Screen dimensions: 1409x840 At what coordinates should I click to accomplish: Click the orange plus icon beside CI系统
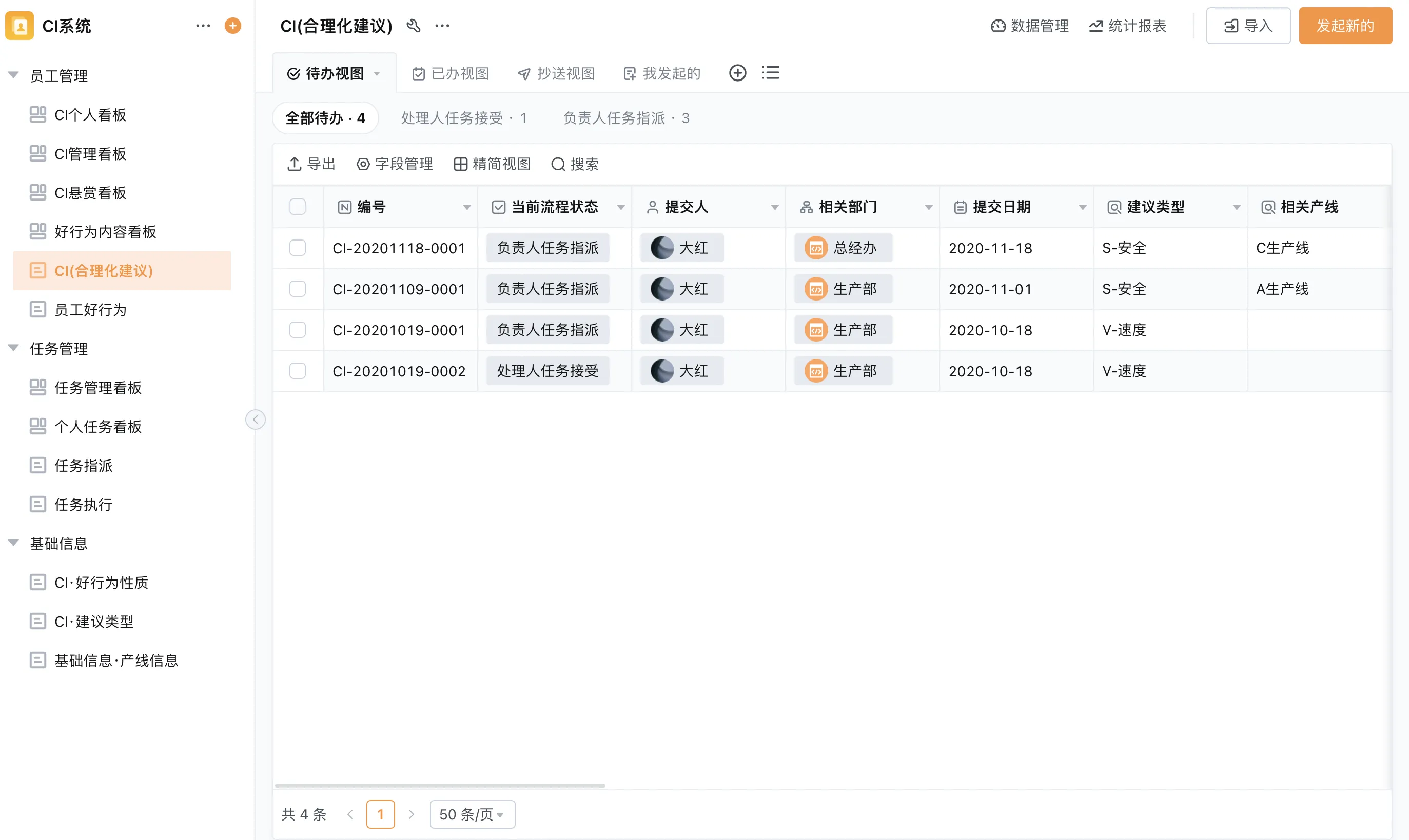click(x=233, y=26)
